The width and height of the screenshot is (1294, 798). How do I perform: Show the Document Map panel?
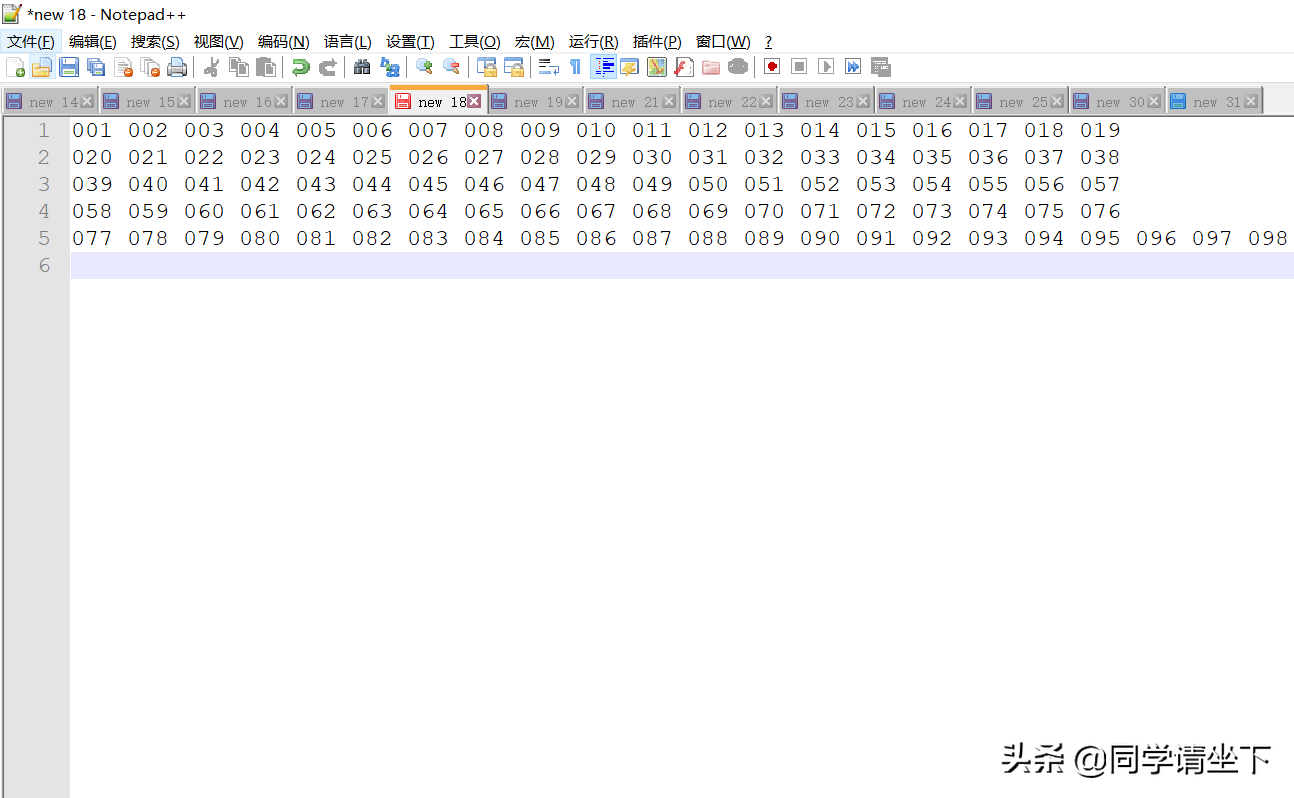656,67
